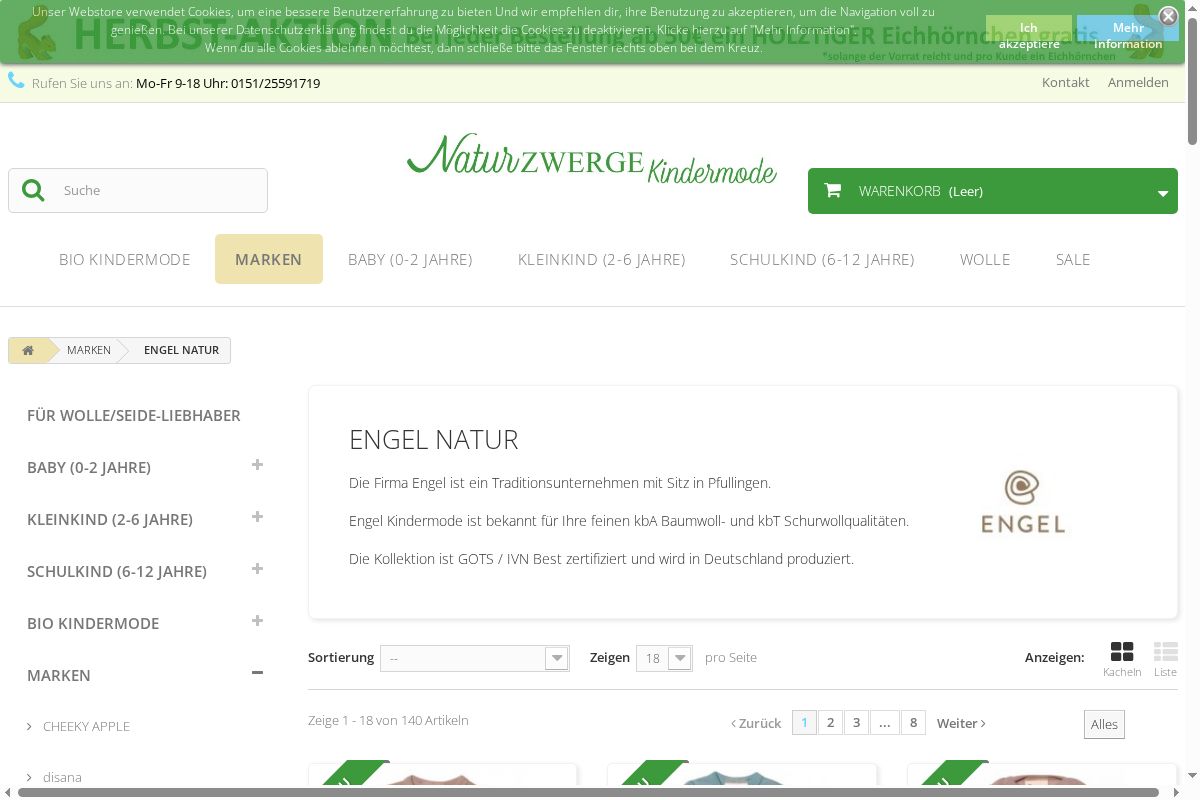Collapse the Marken sidebar category
1200x800 pixels.
[257, 673]
